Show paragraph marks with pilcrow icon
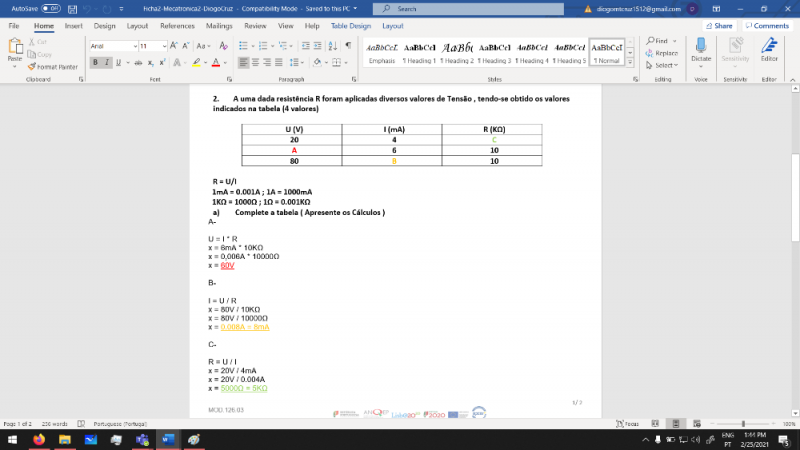The height and width of the screenshot is (450, 800). pyautogui.click(x=347, y=46)
